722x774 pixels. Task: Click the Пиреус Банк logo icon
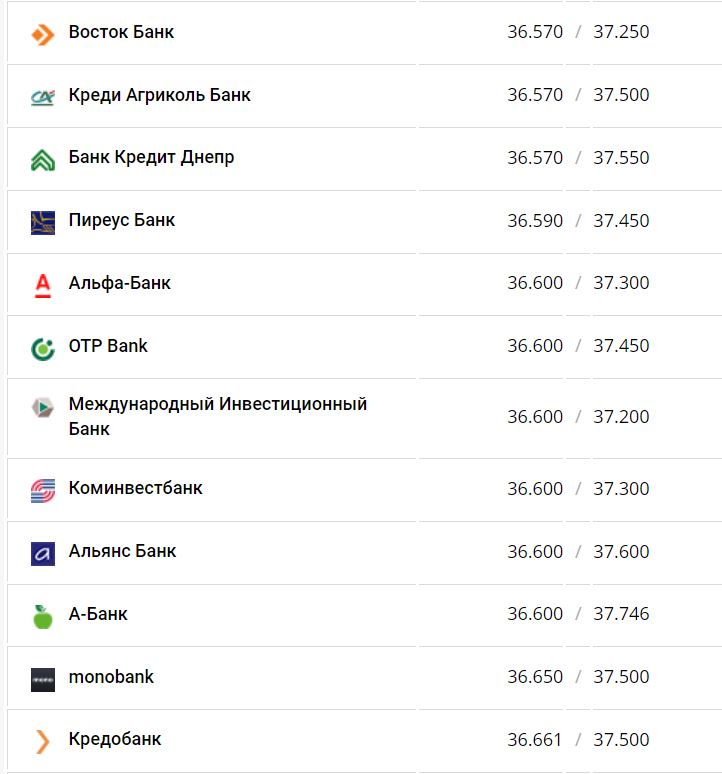click(x=42, y=223)
